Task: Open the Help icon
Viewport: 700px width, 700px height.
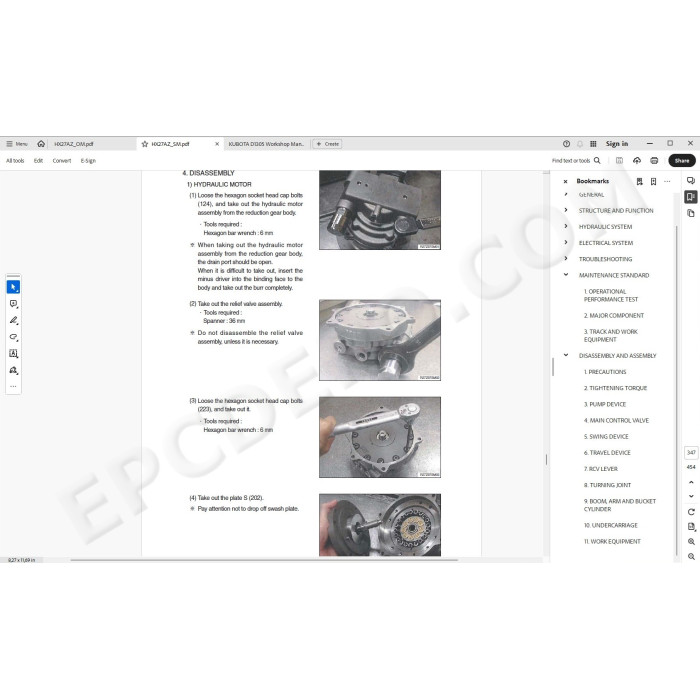Action: click(566, 144)
